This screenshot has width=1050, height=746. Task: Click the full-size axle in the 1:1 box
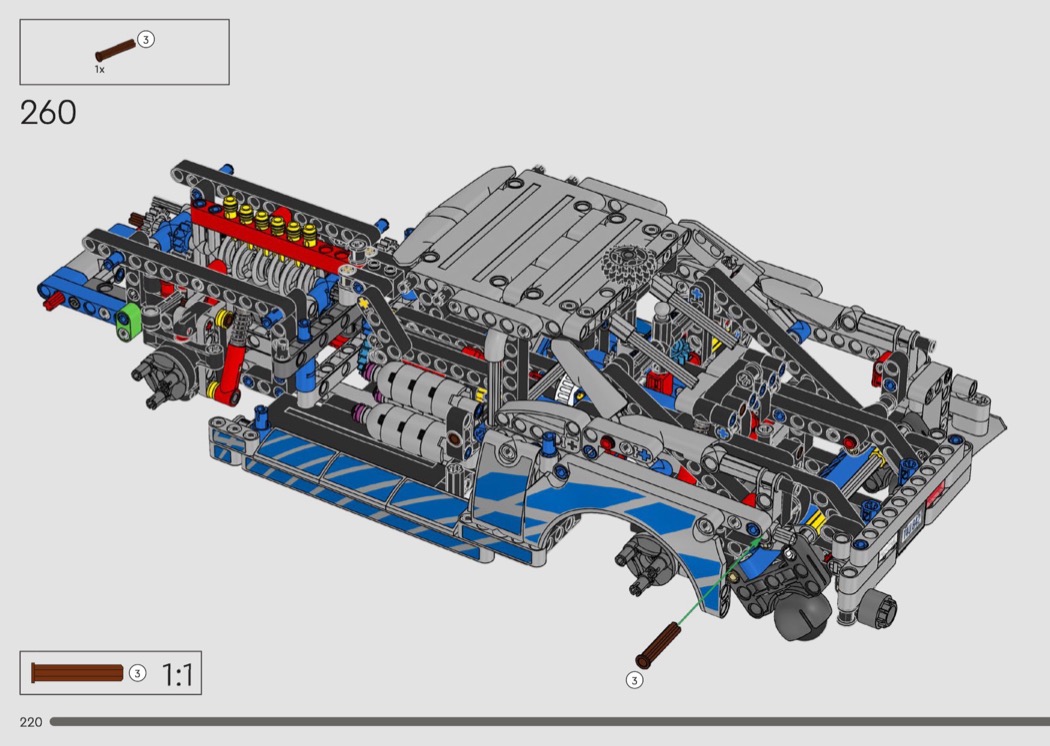(77, 673)
